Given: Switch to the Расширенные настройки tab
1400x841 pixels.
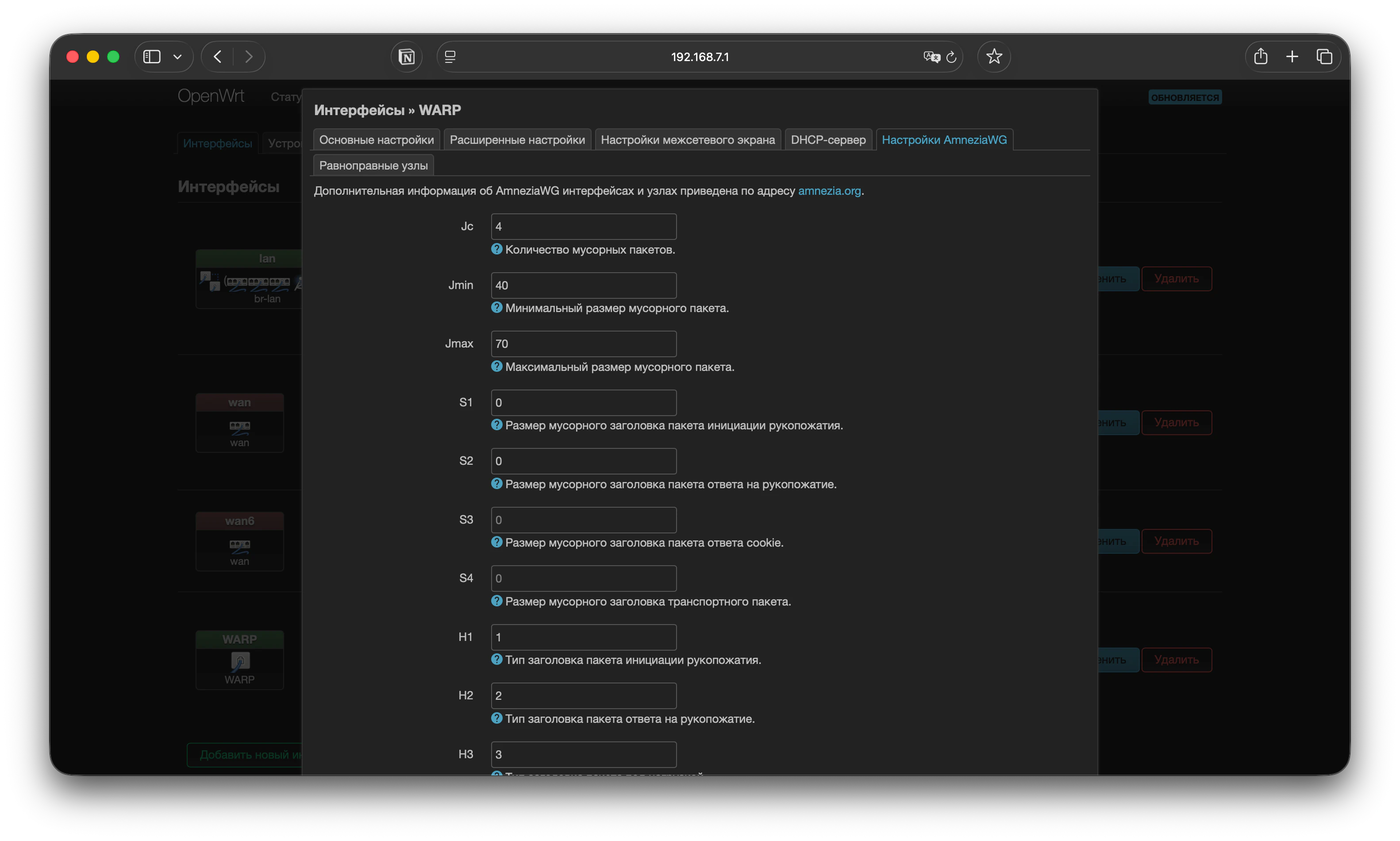Looking at the screenshot, I should pos(517,140).
